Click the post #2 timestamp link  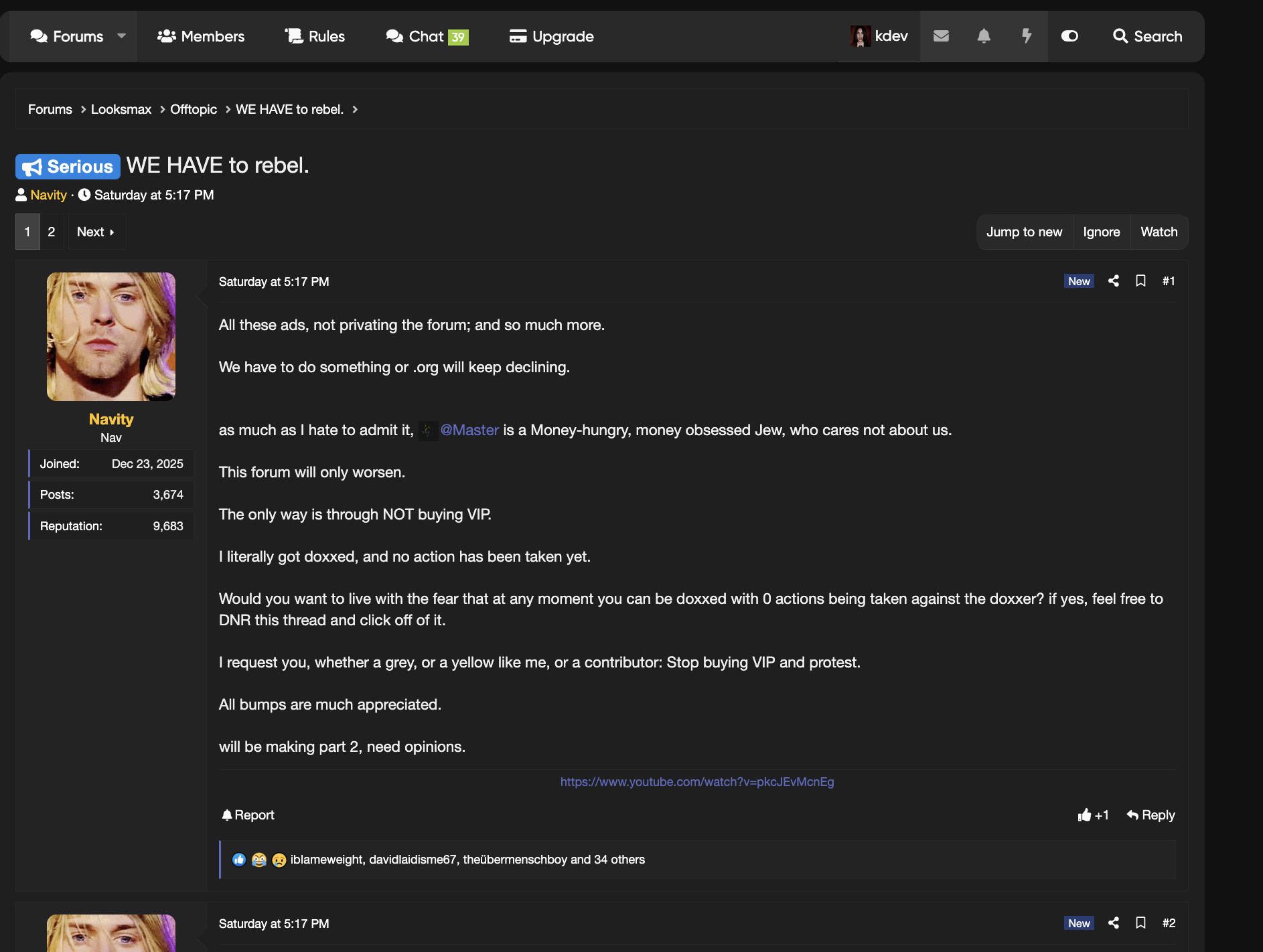point(274,924)
